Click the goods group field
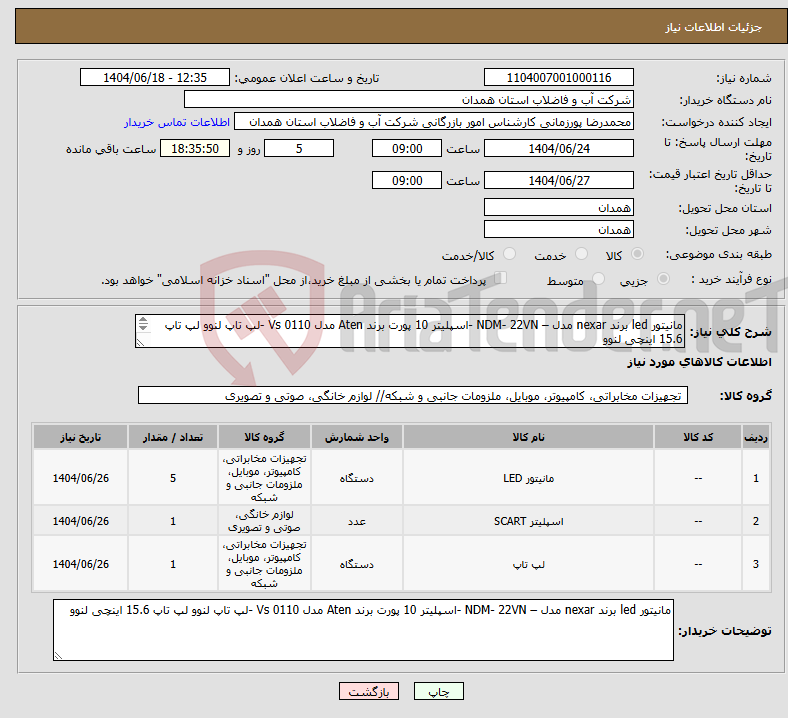Image resolution: width=788 pixels, height=718 pixels. click(x=413, y=395)
